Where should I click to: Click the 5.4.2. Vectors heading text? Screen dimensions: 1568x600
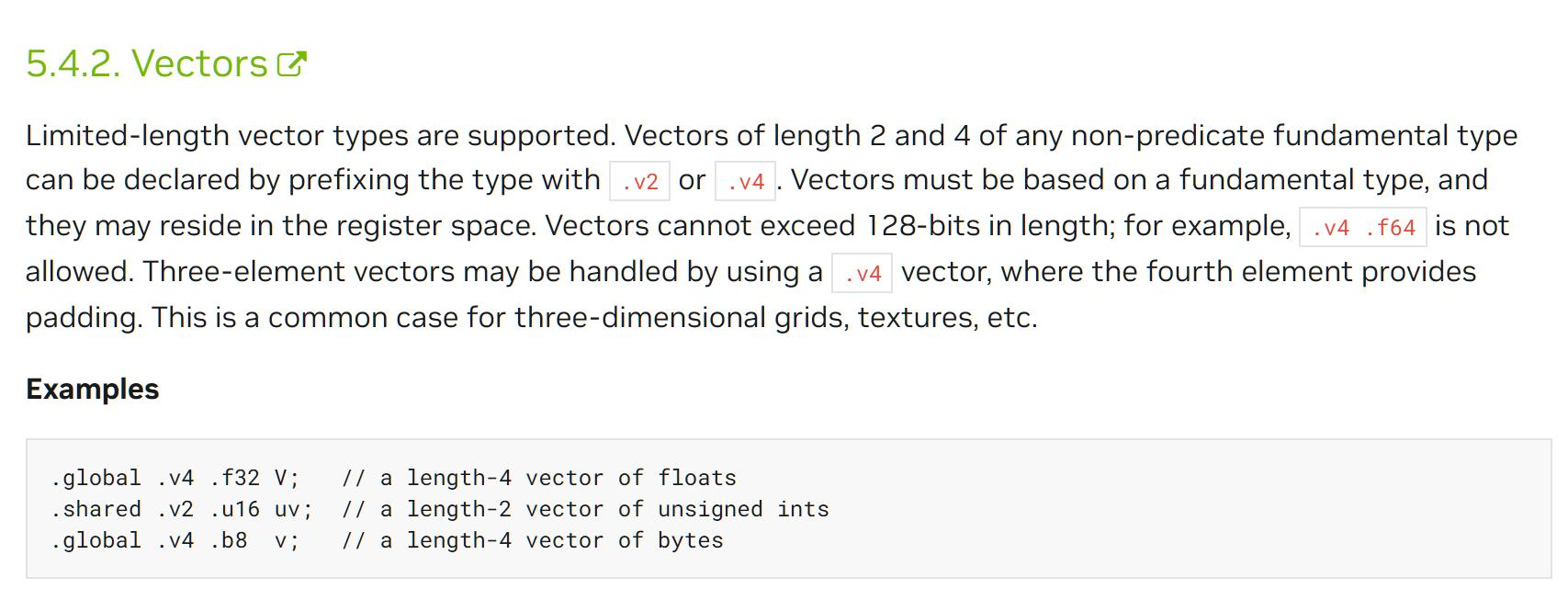tap(147, 63)
